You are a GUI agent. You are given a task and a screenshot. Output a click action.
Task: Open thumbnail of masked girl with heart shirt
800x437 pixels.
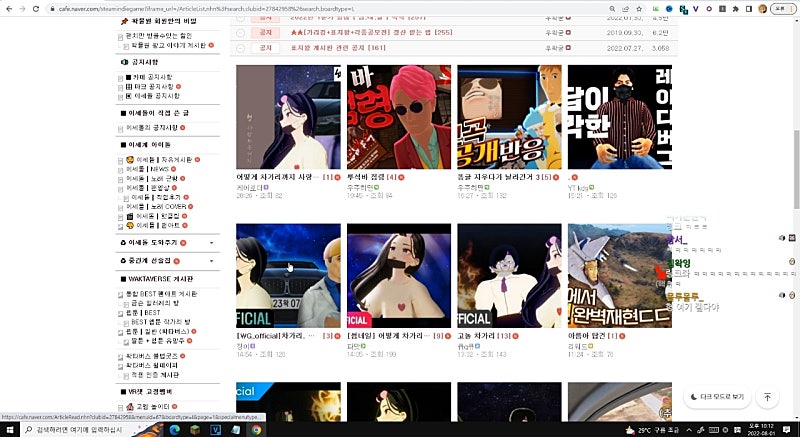399,275
